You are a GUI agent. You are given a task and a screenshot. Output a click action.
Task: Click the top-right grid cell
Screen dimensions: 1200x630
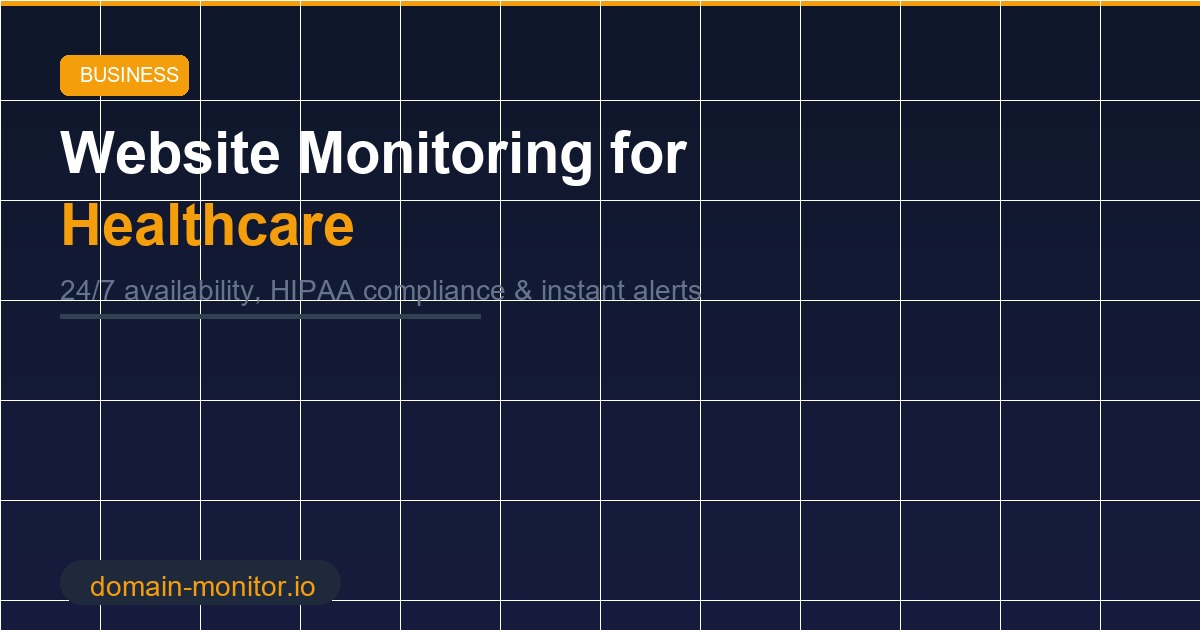1150,50
